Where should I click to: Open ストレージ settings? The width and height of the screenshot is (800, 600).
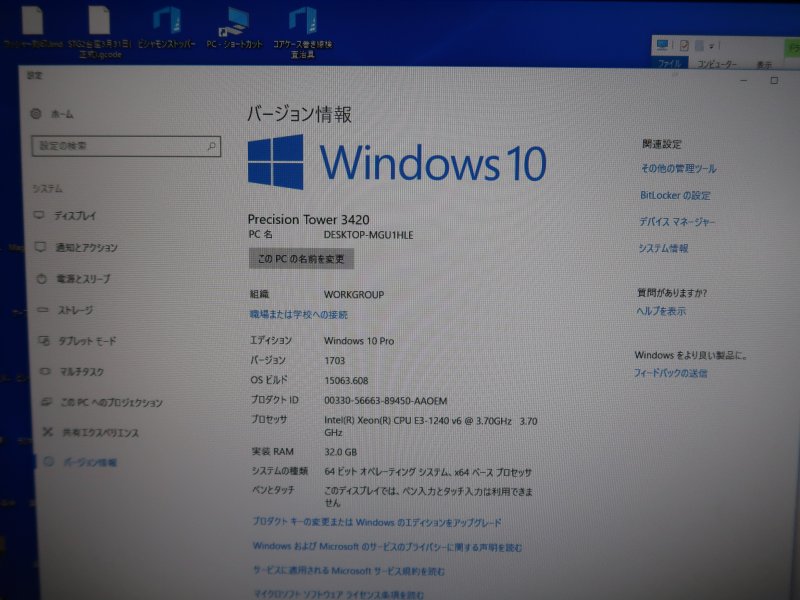click(x=66, y=310)
